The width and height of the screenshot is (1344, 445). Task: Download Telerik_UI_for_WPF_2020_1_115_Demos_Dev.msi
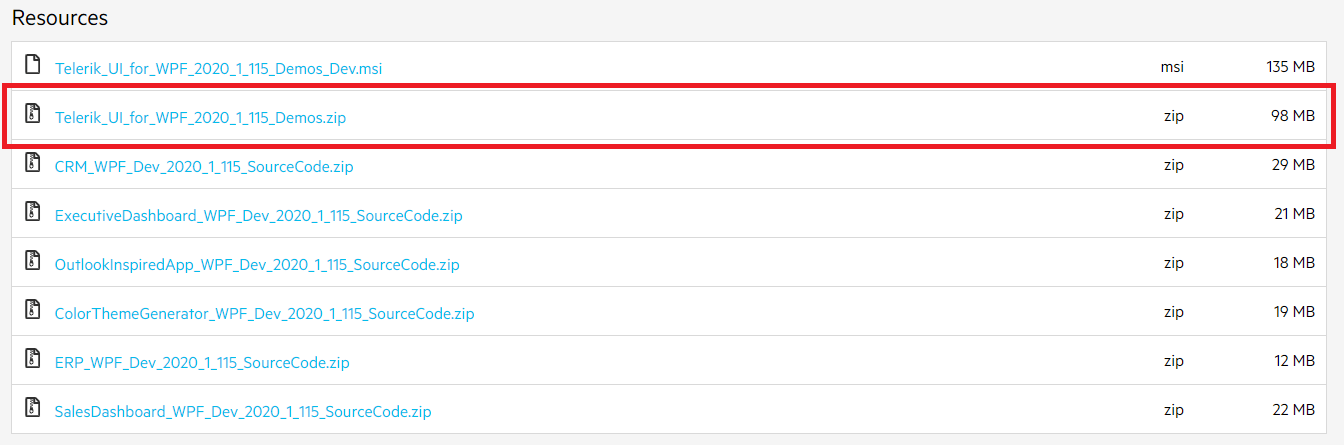(x=218, y=69)
